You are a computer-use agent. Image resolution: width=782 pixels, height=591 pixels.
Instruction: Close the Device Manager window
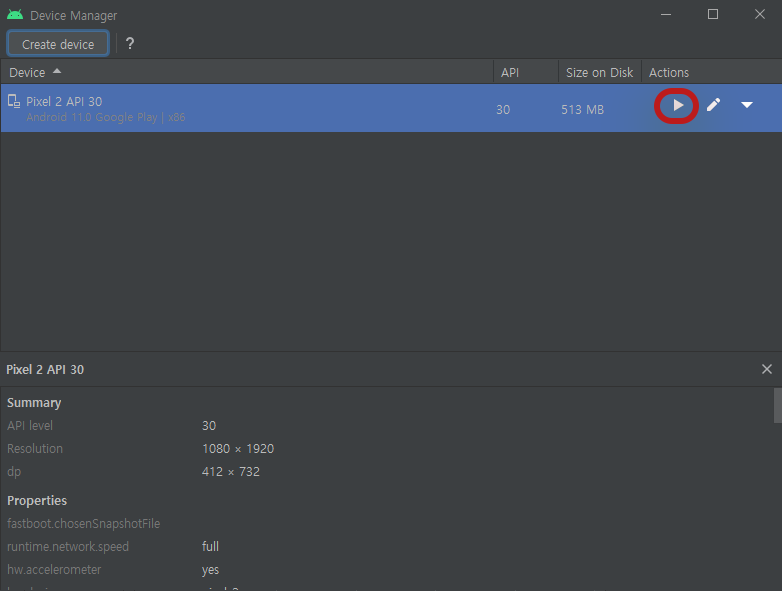click(x=760, y=14)
